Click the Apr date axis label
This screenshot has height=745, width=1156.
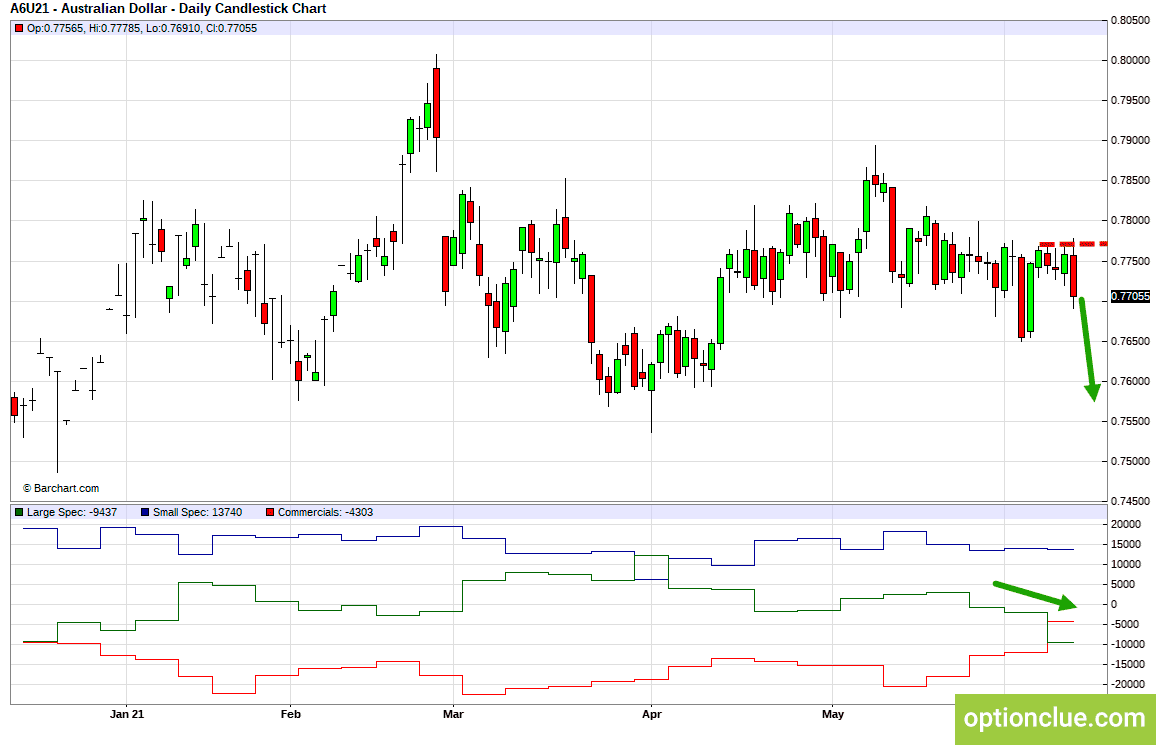click(x=652, y=714)
